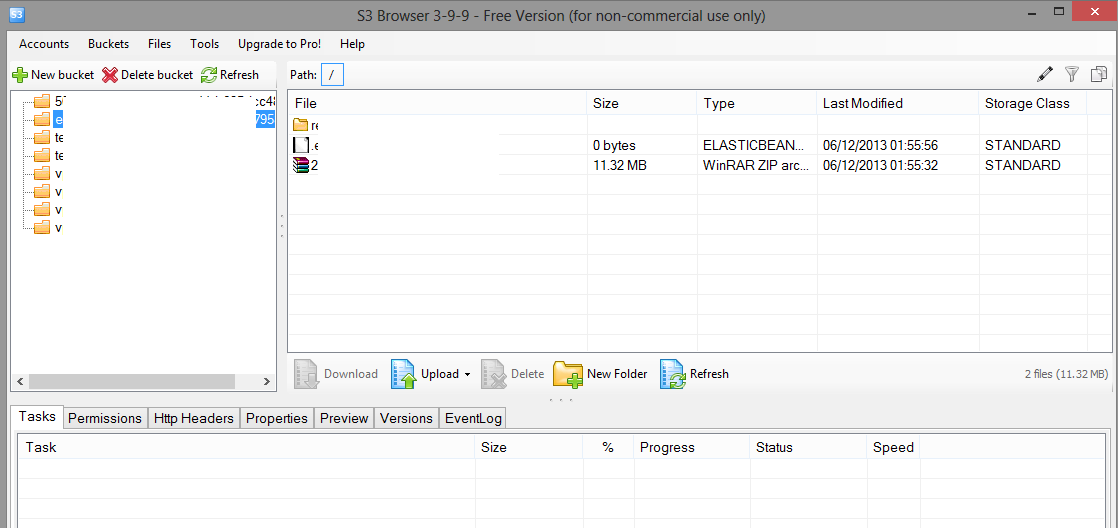Click the Progress column header
The width and height of the screenshot is (1118, 528).
[692, 447]
